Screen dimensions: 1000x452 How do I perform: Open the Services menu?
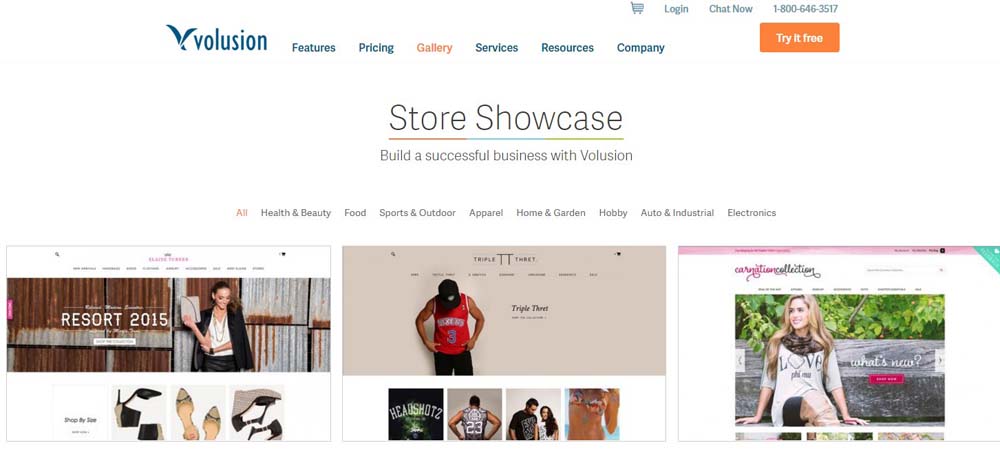point(497,48)
